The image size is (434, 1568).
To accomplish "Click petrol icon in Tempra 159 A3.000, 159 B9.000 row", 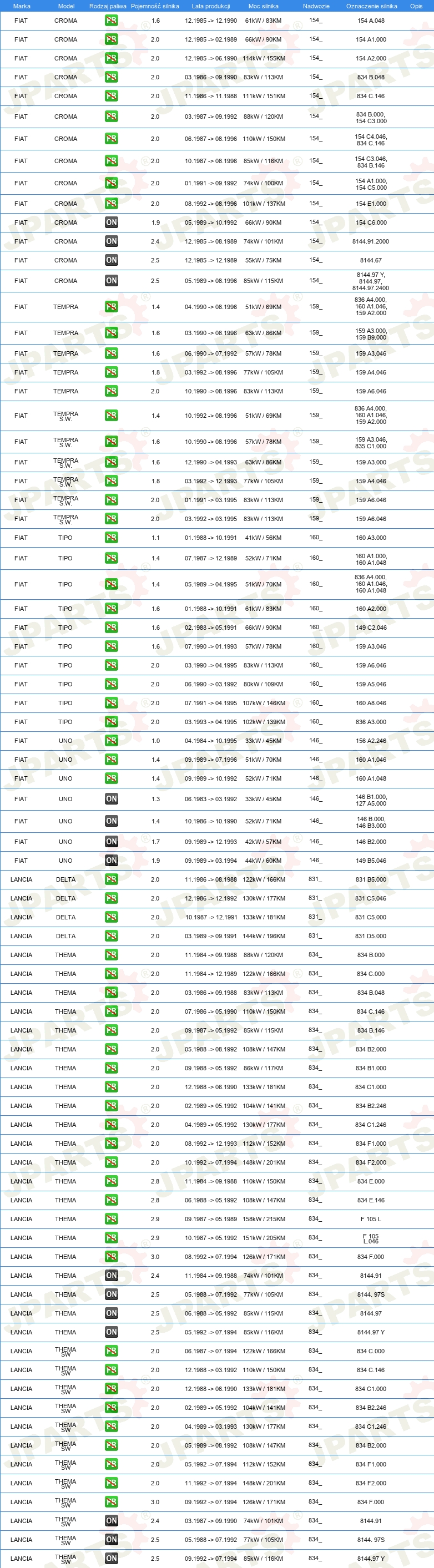I will (x=112, y=333).
